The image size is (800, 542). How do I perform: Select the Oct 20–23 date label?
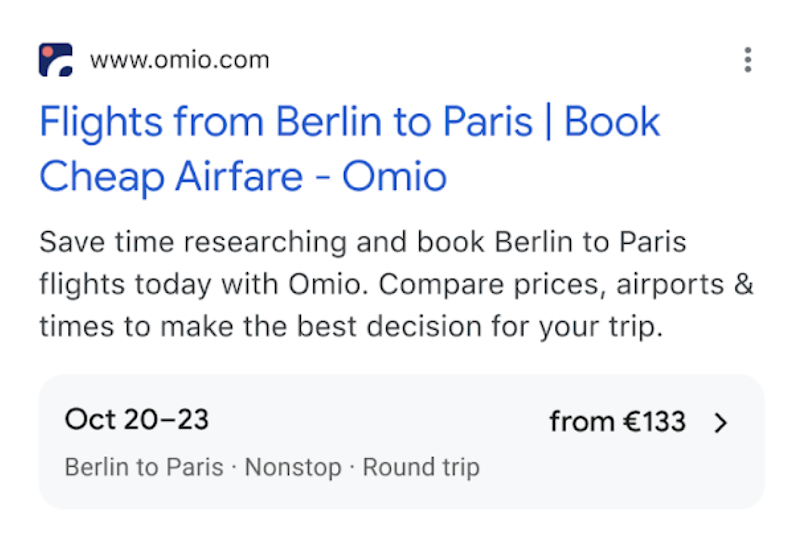click(x=136, y=419)
